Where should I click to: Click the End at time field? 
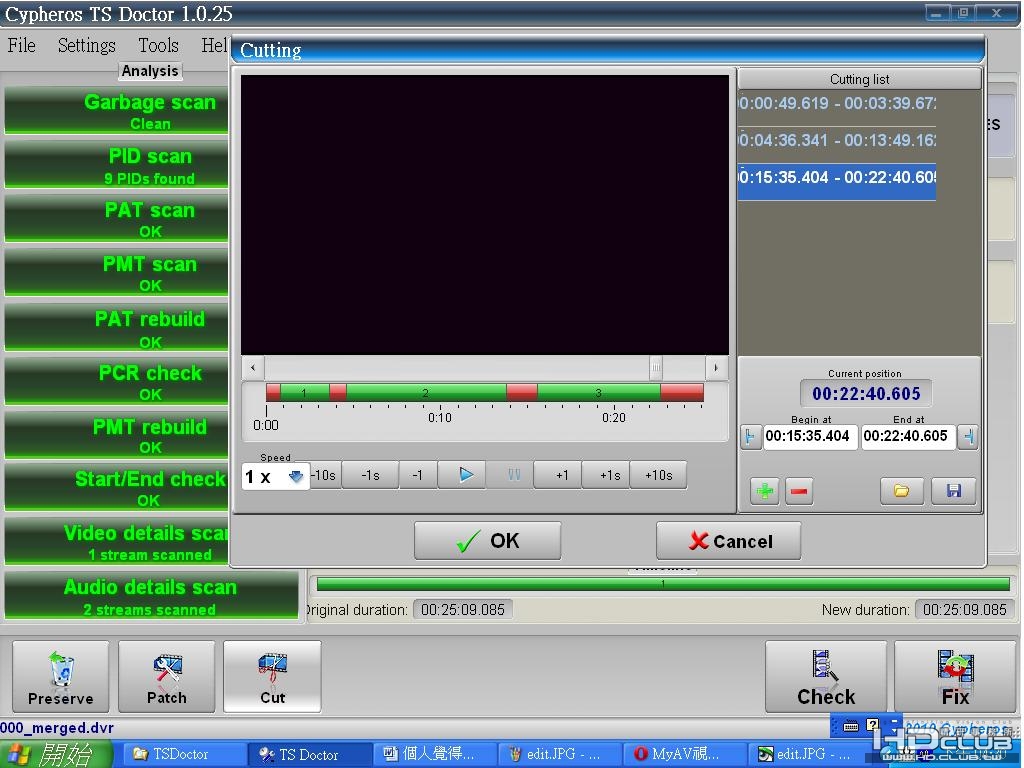pos(906,436)
